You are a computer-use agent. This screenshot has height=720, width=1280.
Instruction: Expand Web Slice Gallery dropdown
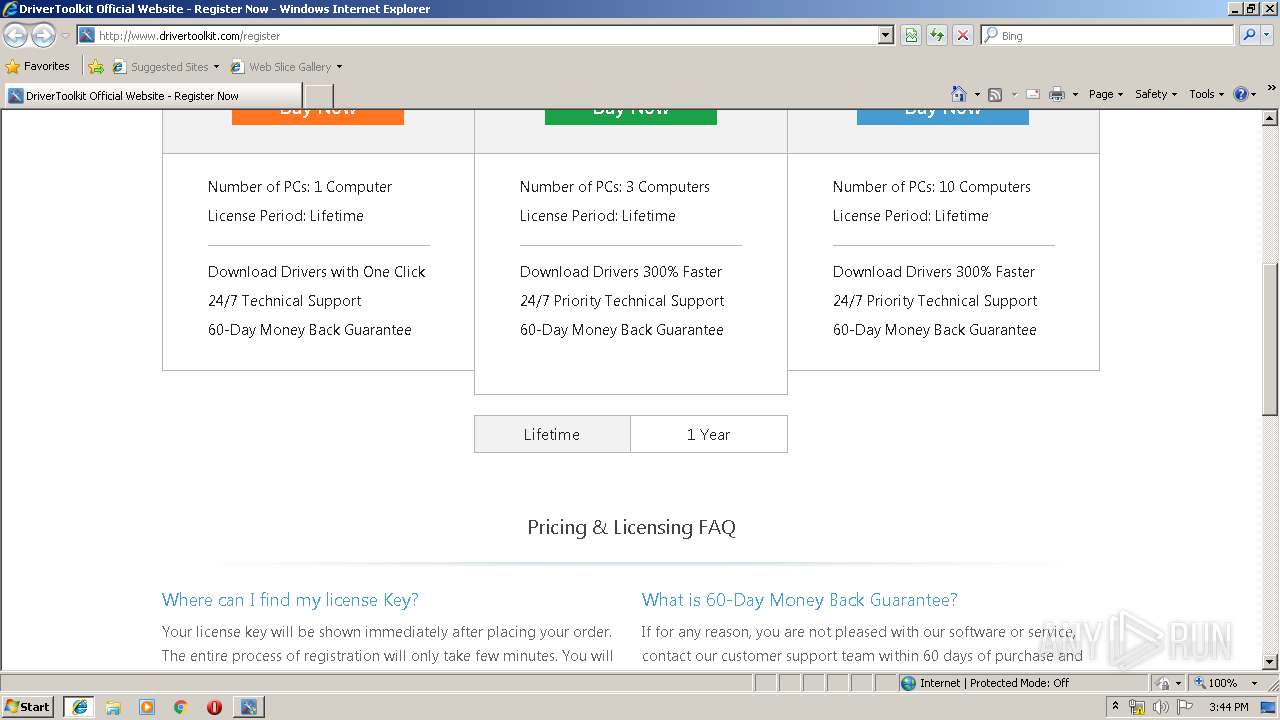click(339, 67)
